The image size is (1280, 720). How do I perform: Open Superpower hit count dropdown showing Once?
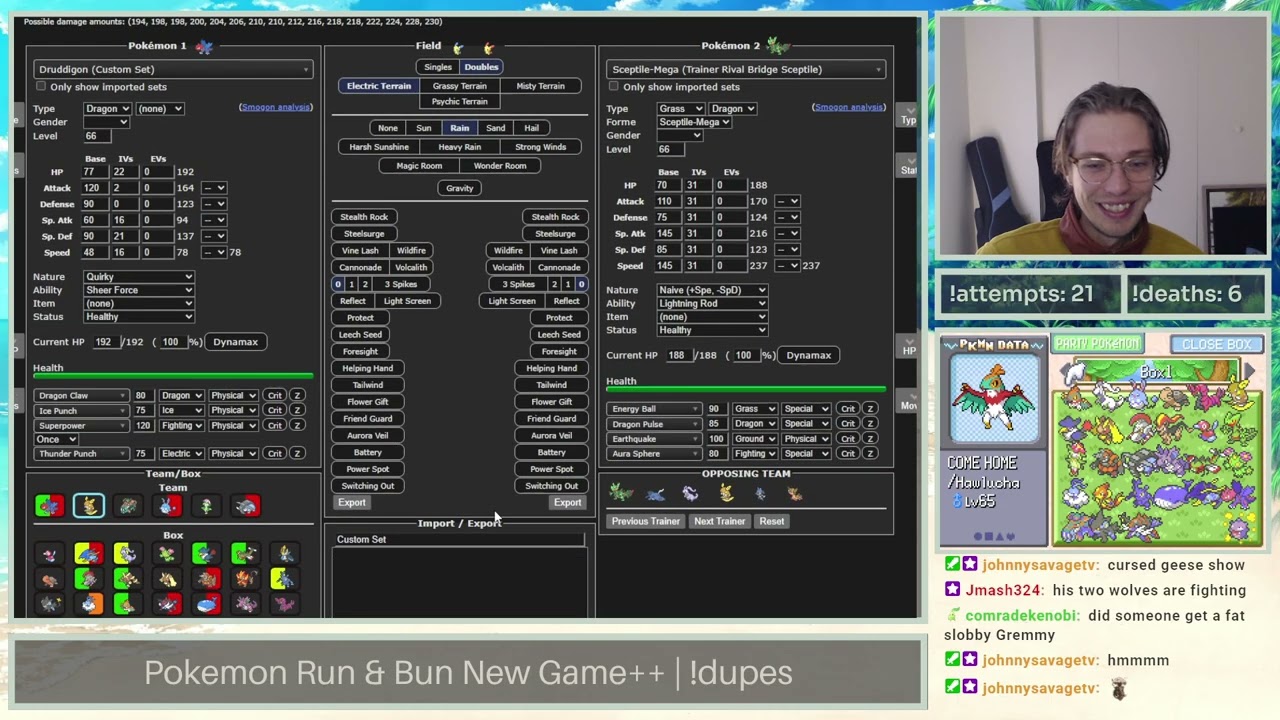pos(56,439)
